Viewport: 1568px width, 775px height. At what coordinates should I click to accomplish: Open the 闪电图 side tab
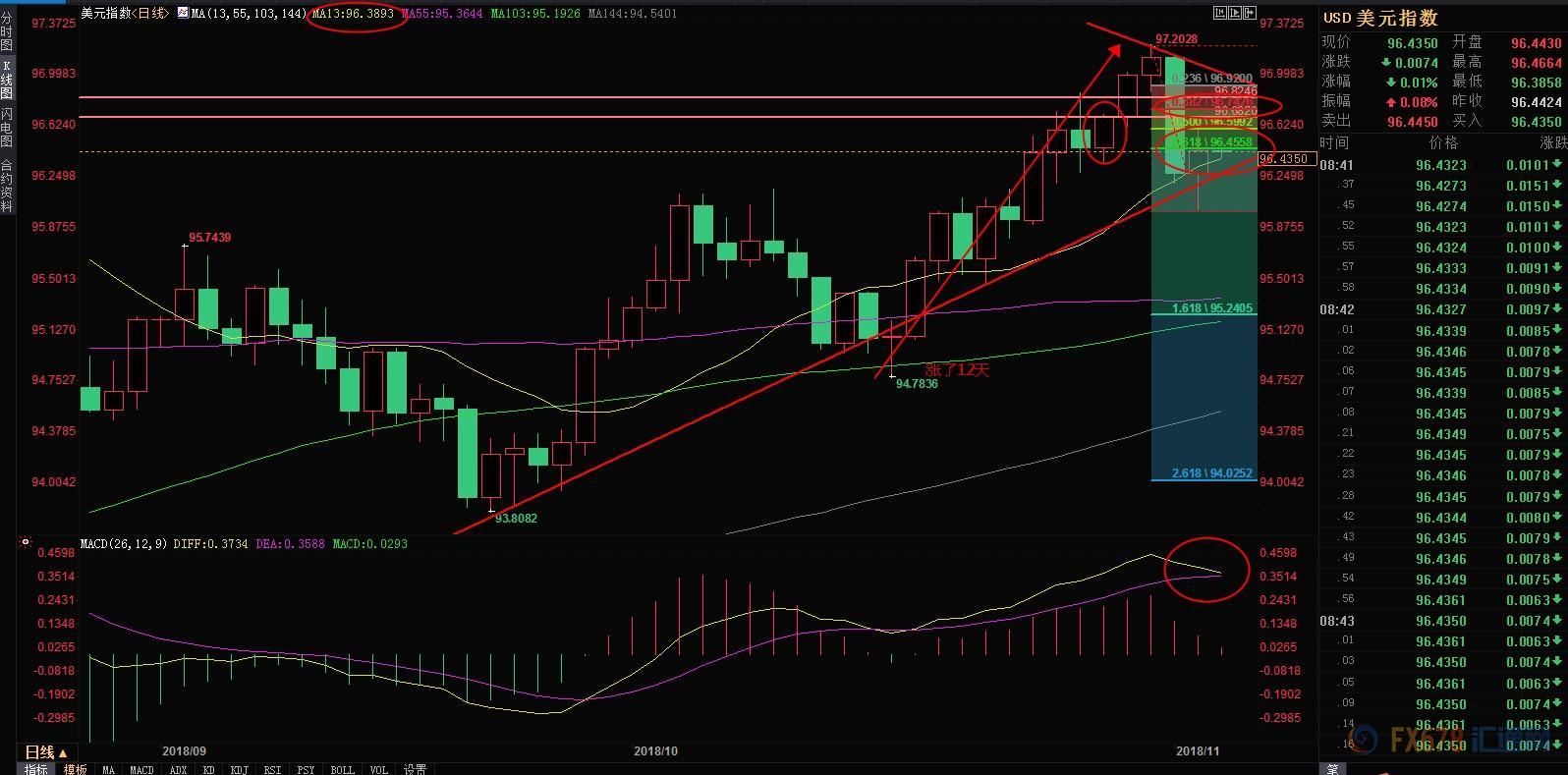tap(7, 128)
